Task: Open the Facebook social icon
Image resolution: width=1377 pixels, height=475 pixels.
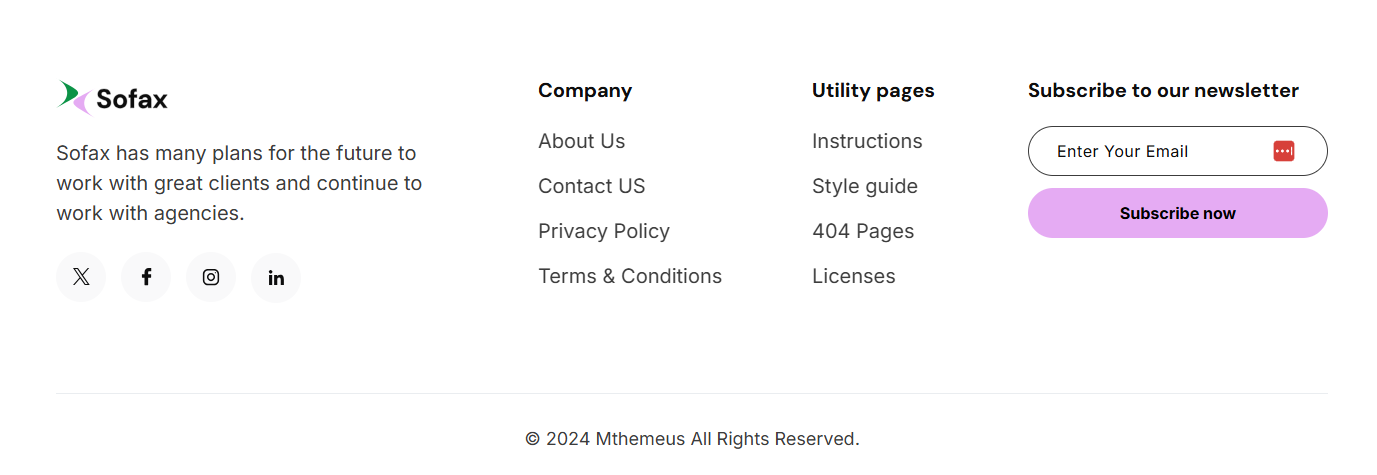Action: click(146, 277)
